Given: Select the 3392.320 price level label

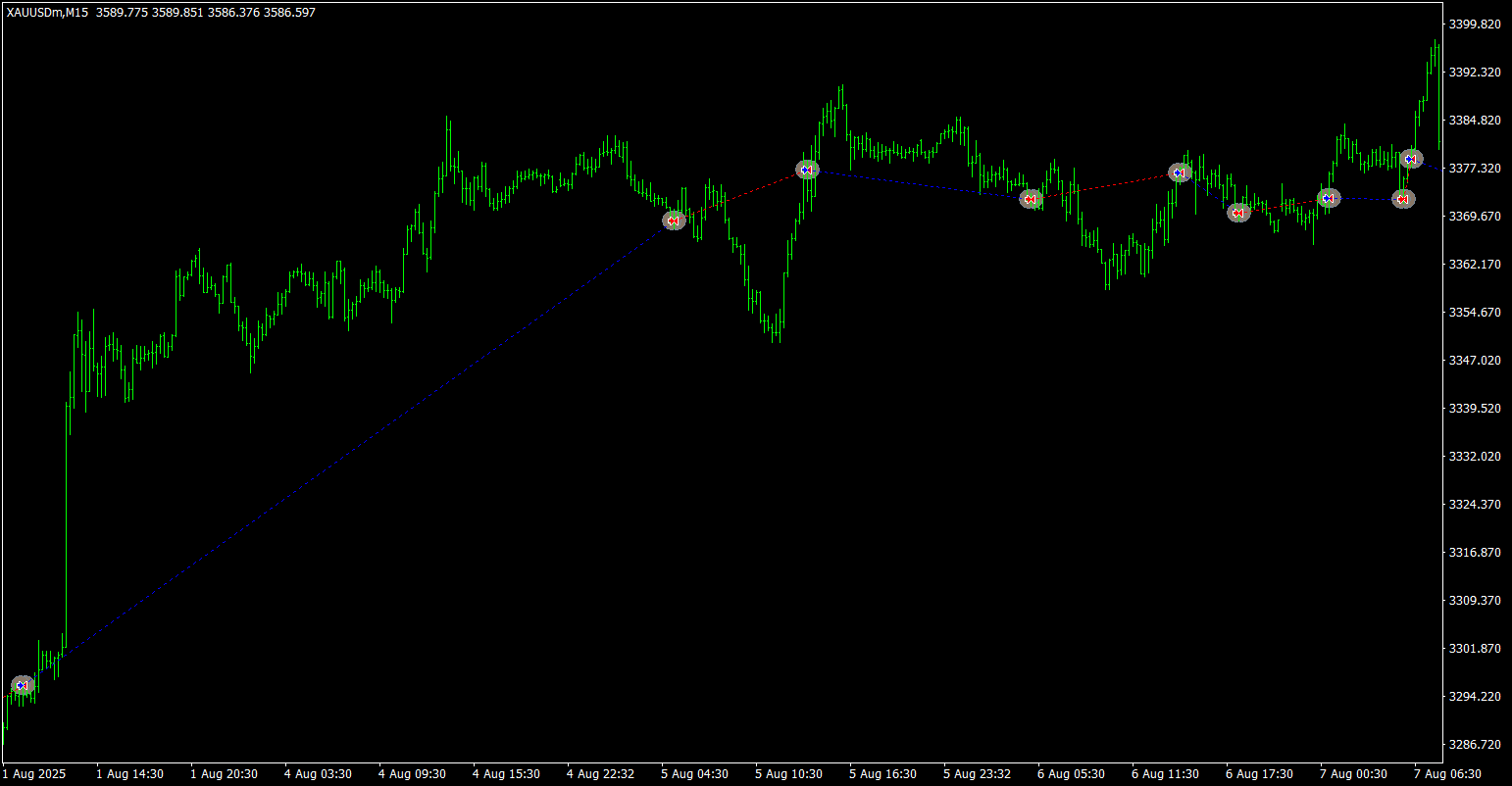Looking at the screenshot, I should click(x=1474, y=72).
